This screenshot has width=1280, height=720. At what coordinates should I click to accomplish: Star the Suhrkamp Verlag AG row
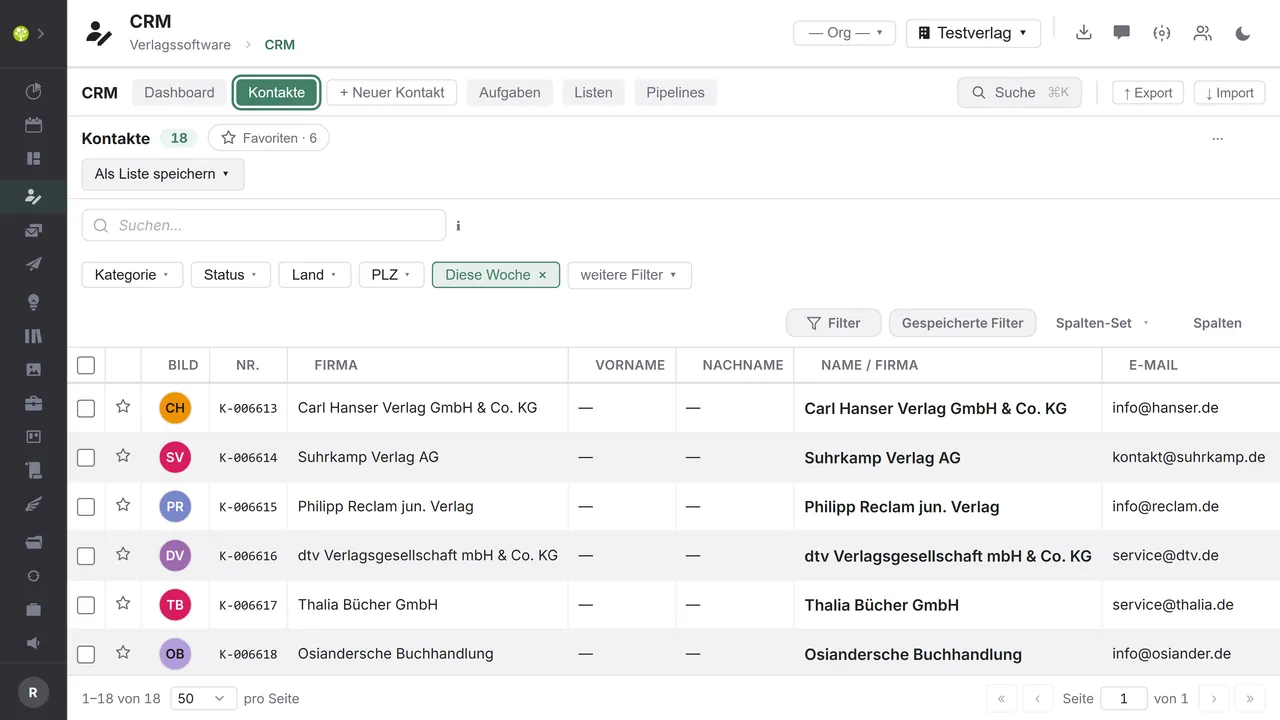pos(123,455)
